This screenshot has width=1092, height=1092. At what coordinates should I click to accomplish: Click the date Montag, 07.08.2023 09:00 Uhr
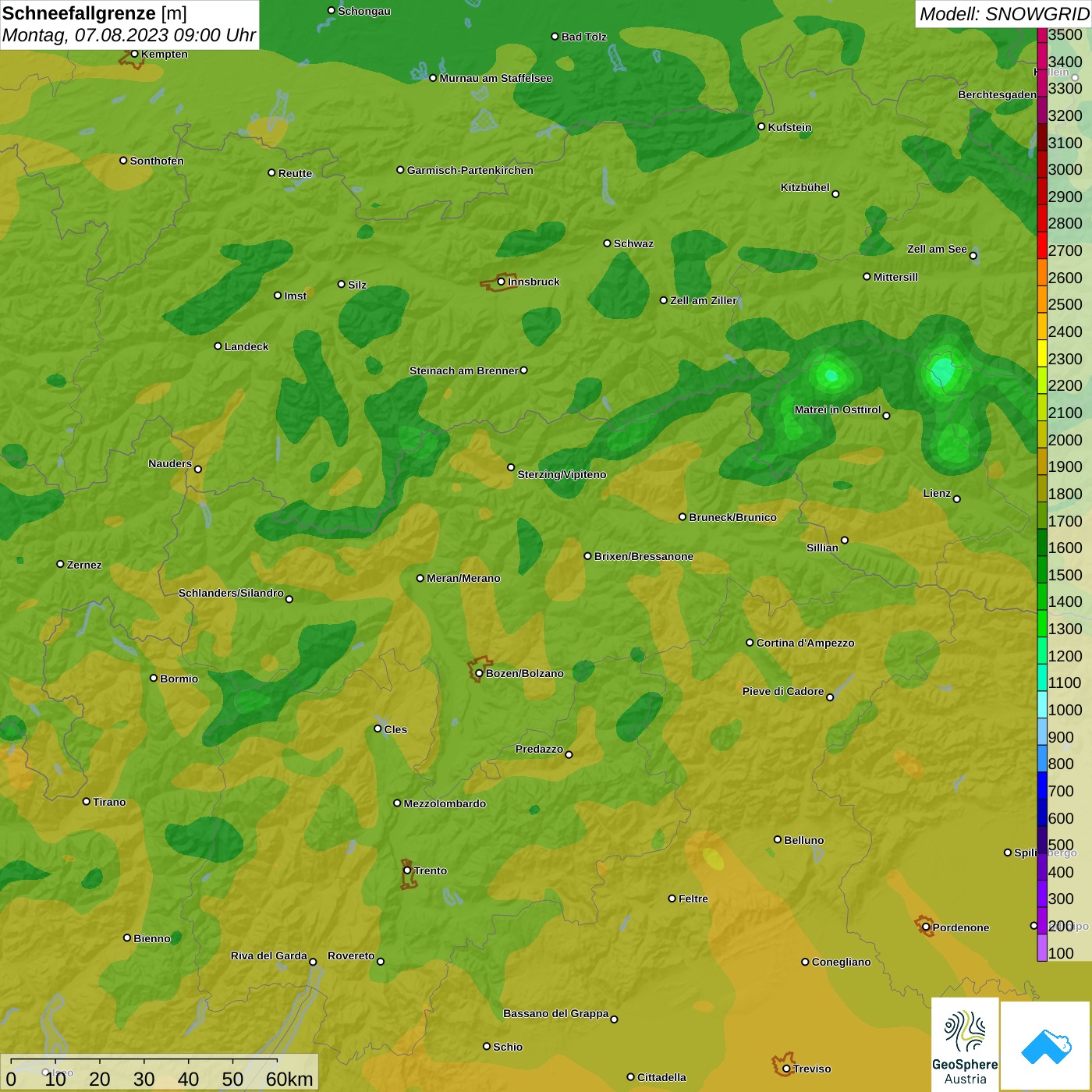tap(129, 35)
